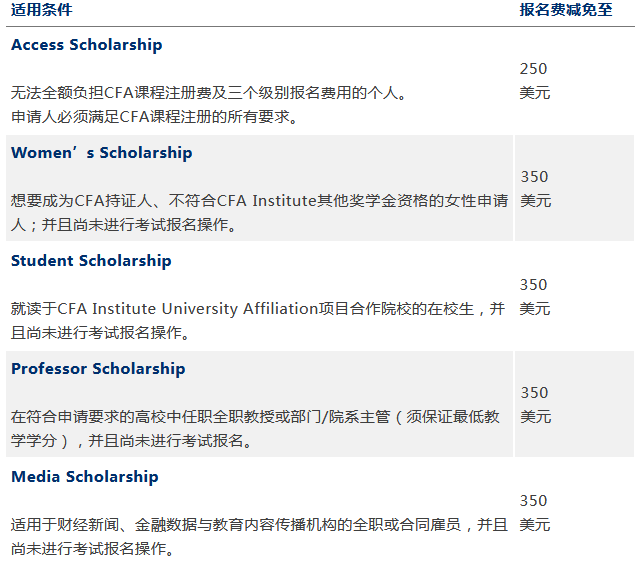Click the 250 美元 fee cell
The image size is (638, 562).
tap(535, 81)
